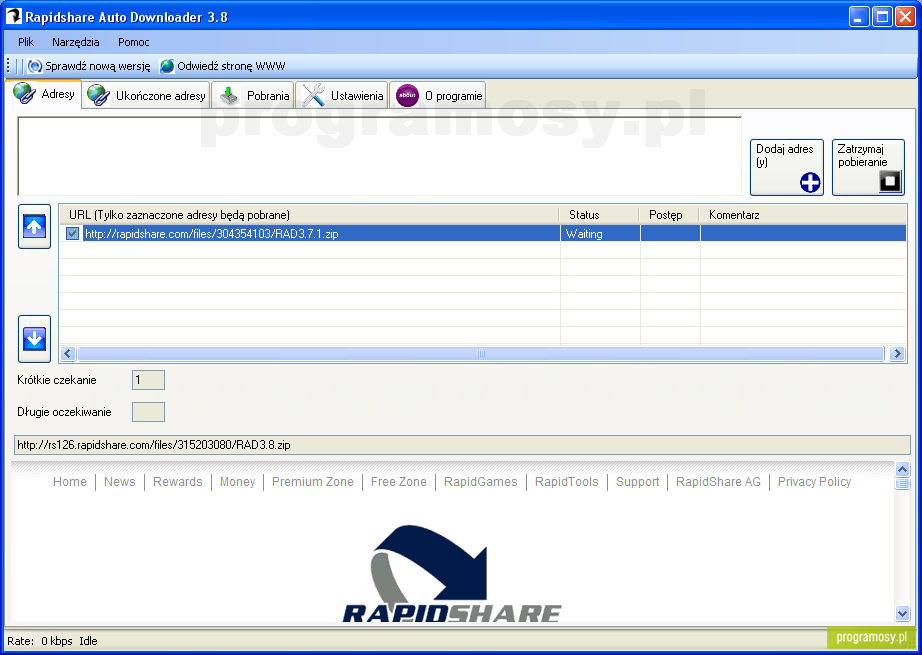The height and width of the screenshot is (655, 922).
Task: Click the horizontal scrollbar thumb of URL list
Action: click(x=480, y=353)
